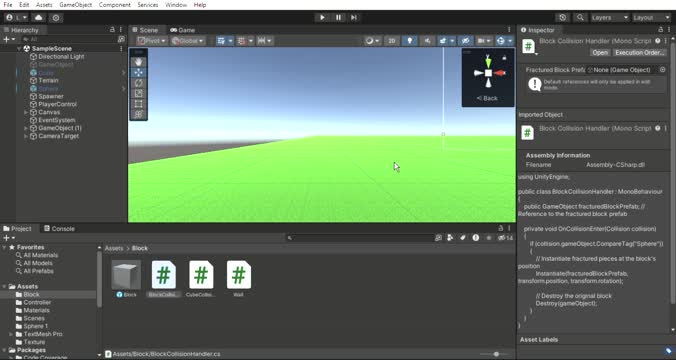
Task: Open the Layout dropdown
Action: point(650,18)
